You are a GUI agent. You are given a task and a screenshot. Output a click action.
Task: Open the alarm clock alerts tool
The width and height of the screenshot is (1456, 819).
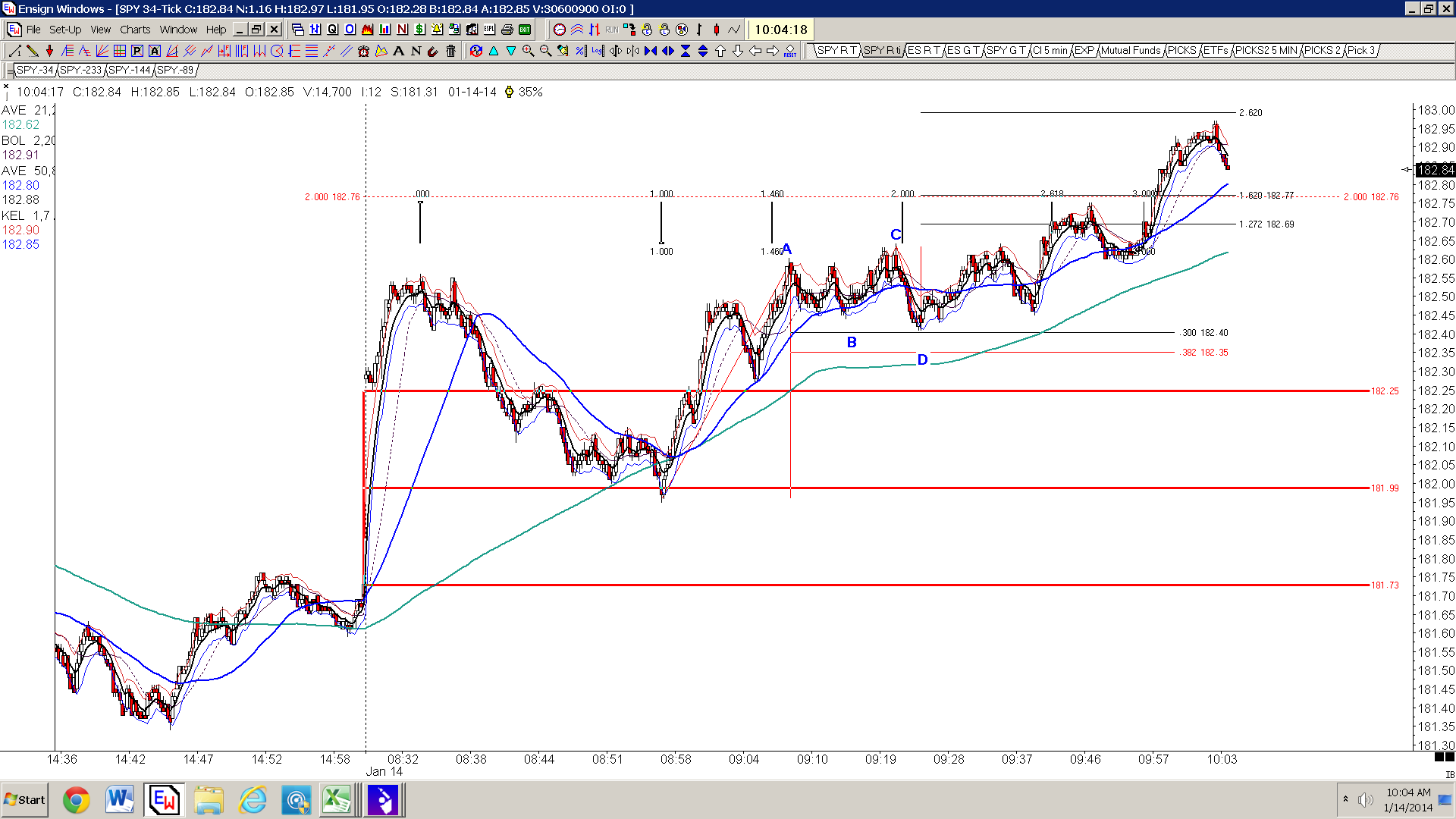(x=363, y=51)
